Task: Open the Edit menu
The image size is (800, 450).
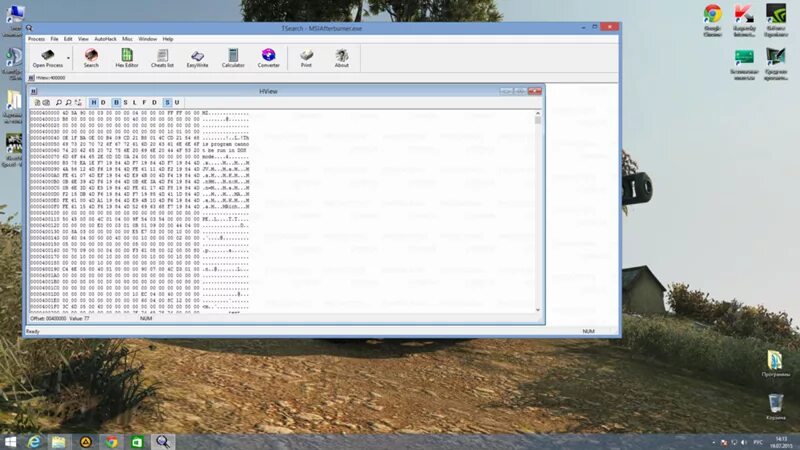Action: click(x=68, y=39)
